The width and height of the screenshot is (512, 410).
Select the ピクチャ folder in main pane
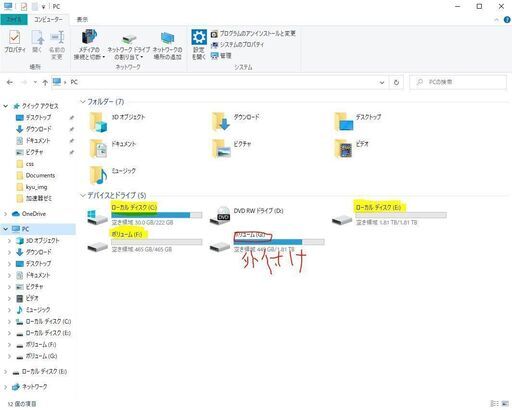click(232, 149)
